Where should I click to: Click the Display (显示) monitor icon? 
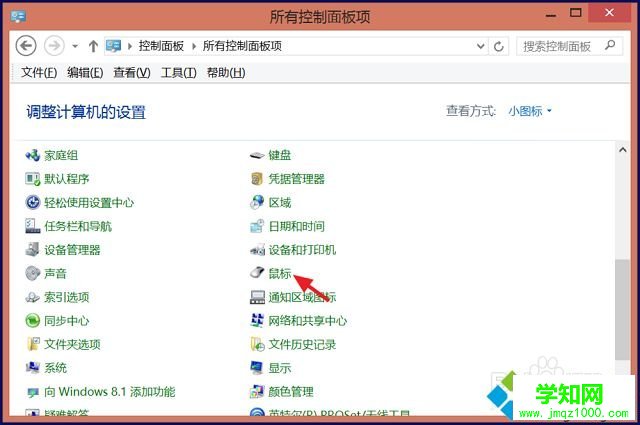(x=257, y=368)
